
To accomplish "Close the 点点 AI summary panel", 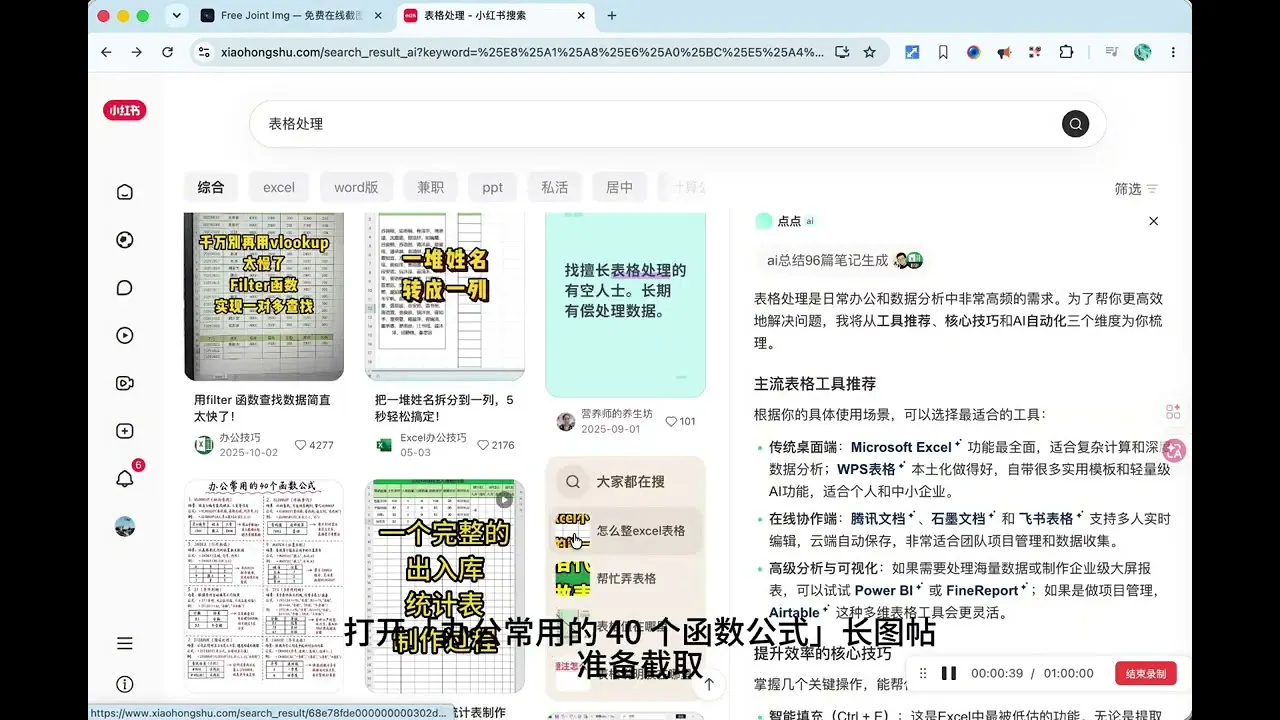I will 1153,221.
